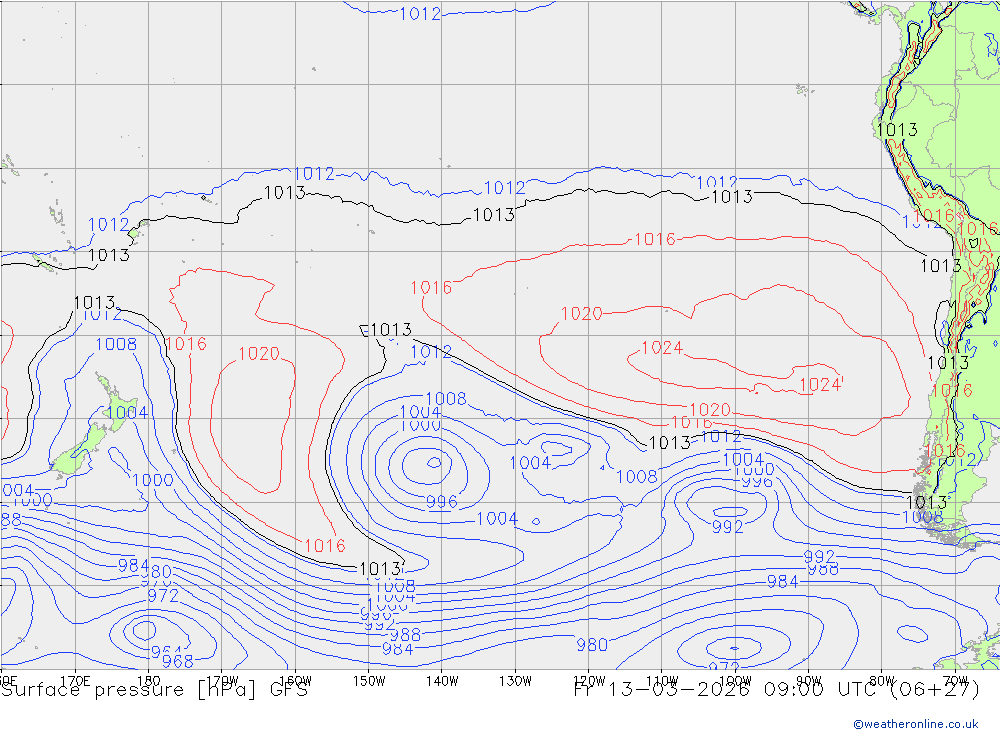Click the 120W longitude label
This screenshot has height=733, width=1000.
click(x=589, y=681)
